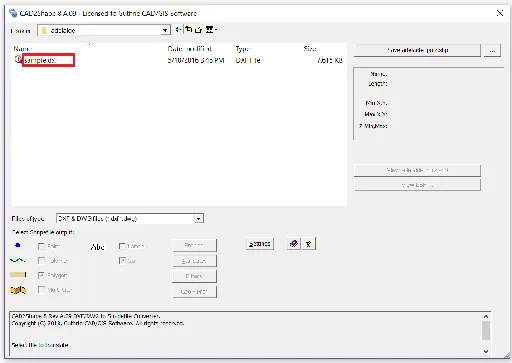The image size is (512, 363).
Task: Toggle the MultiPatch shapefile output checkbox
Action: pos(41,290)
